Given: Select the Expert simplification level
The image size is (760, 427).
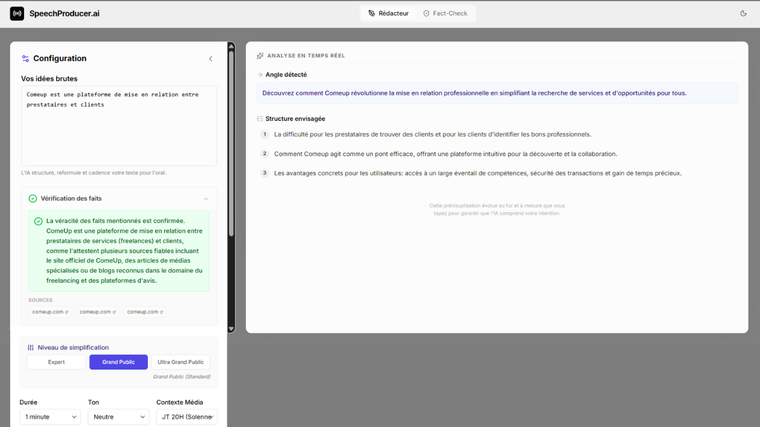Looking at the screenshot, I should [57, 362].
